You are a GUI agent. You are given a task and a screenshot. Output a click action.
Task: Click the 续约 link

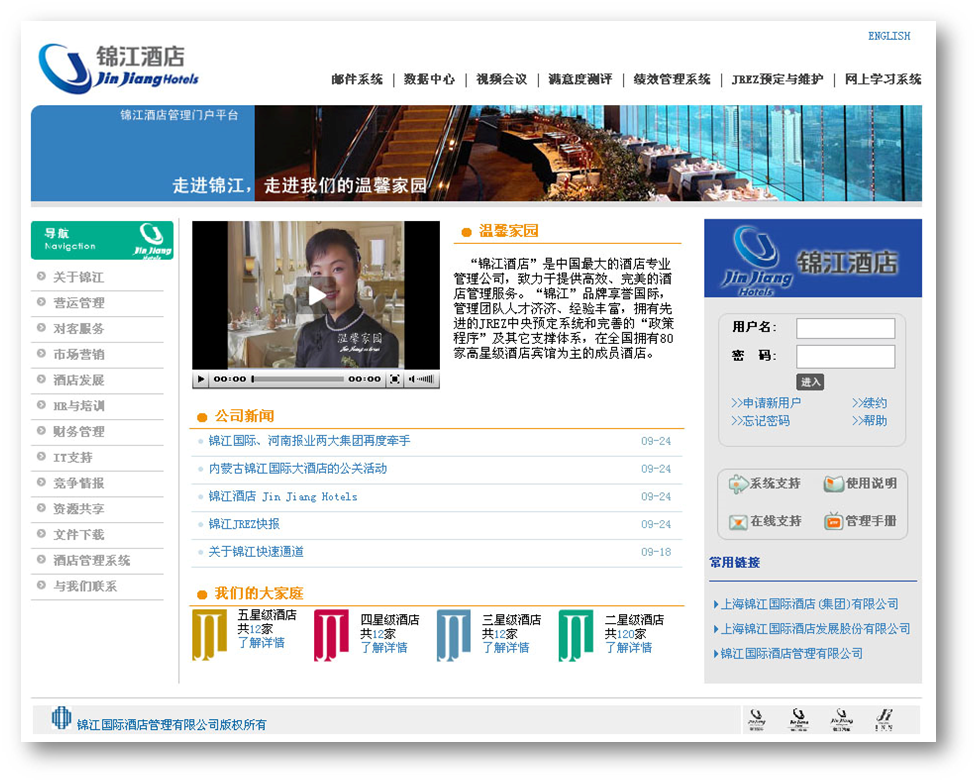[869, 403]
